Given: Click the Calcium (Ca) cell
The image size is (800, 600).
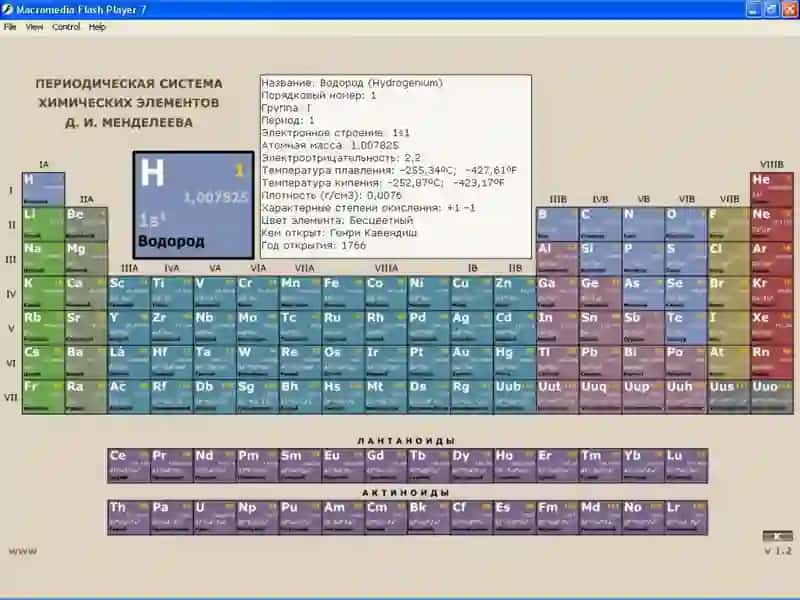Looking at the screenshot, I should [86, 293].
